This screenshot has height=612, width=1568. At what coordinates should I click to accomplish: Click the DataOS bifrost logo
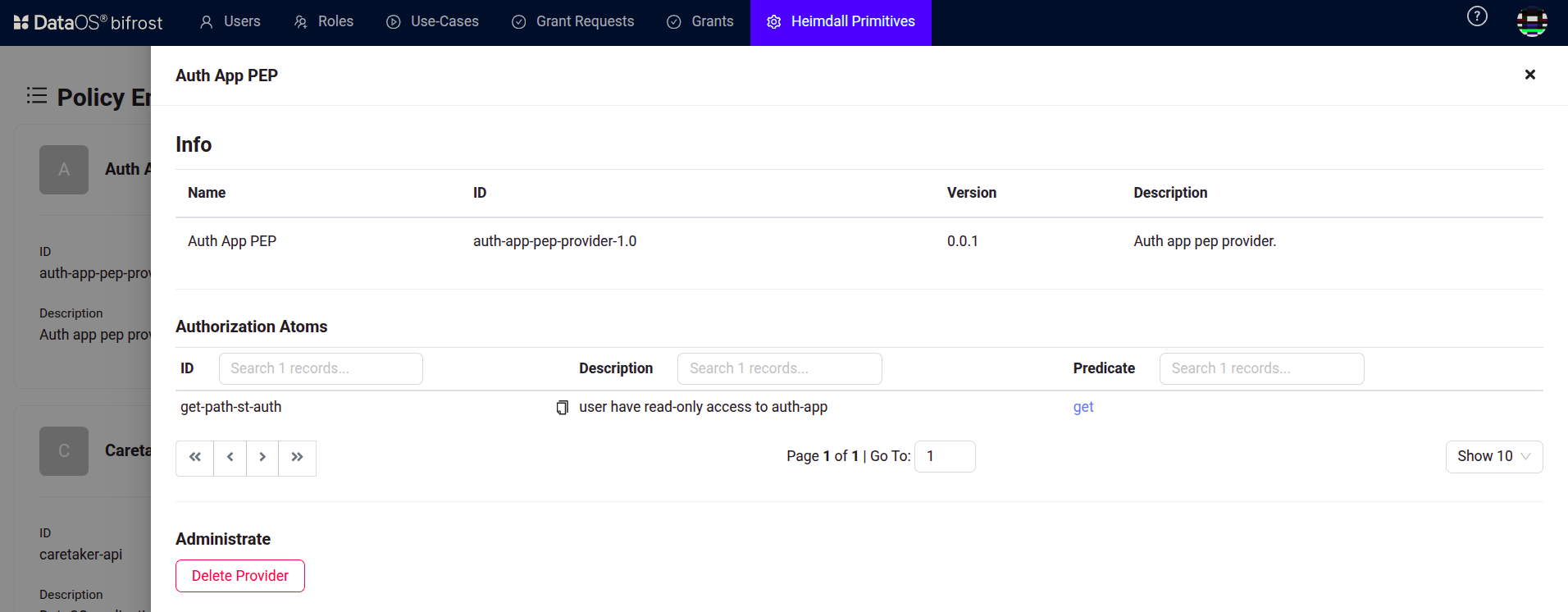(x=88, y=22)
